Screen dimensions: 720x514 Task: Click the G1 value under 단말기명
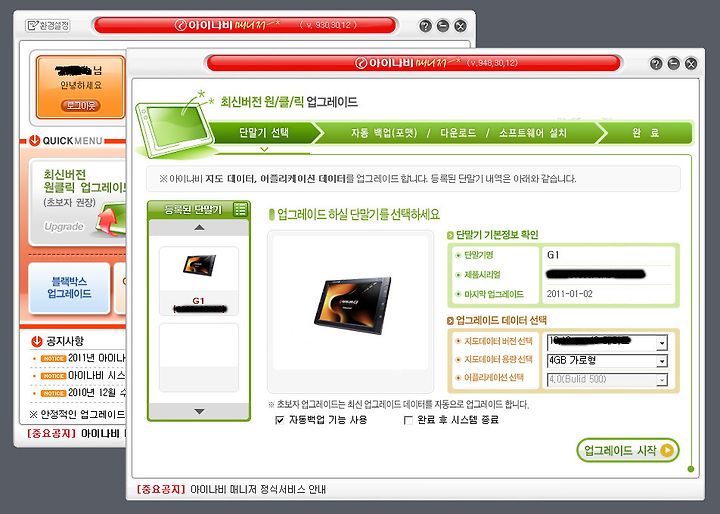pos(553,255)
